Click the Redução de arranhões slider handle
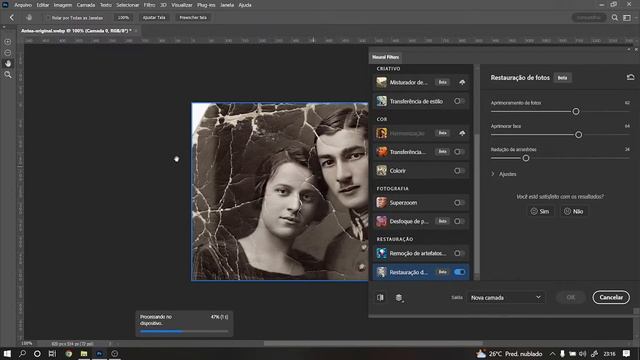This screenshot has height=360, width=640. pos(526,158)
